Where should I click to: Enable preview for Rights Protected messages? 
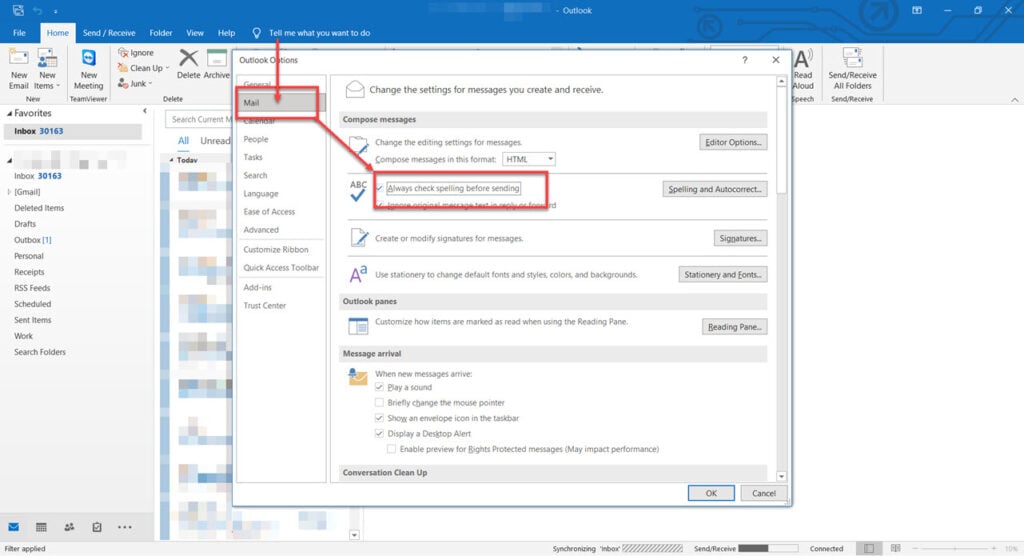coord(391,449)
